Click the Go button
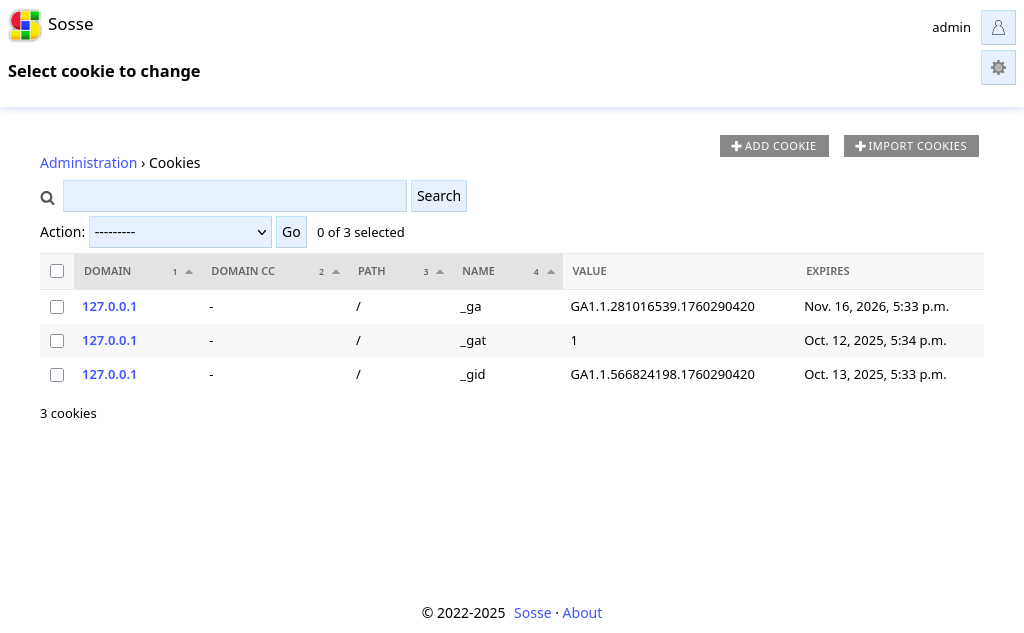 (x=291, y=232)
